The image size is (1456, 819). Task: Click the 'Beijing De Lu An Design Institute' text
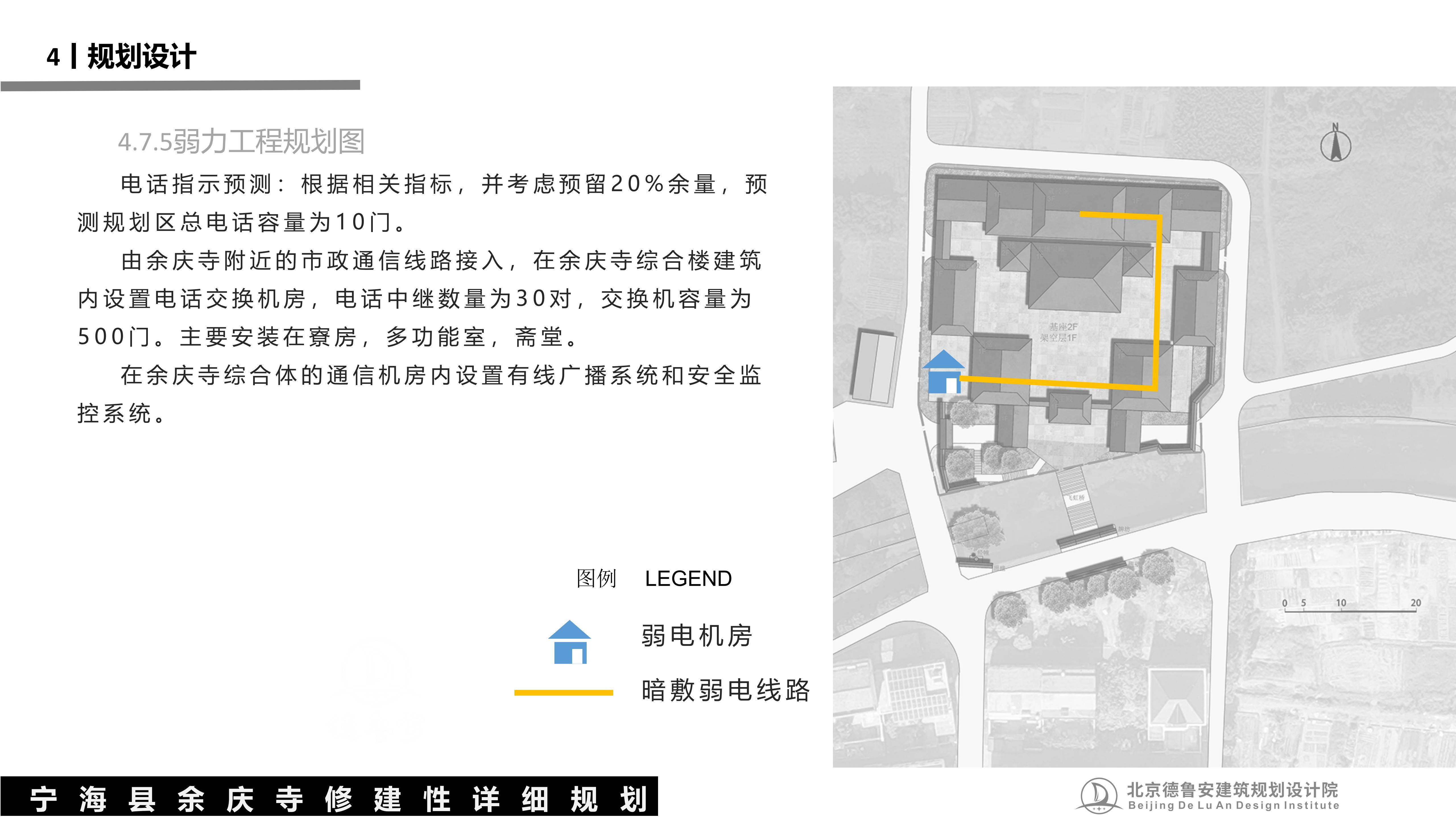click(x=1233, y=806)
